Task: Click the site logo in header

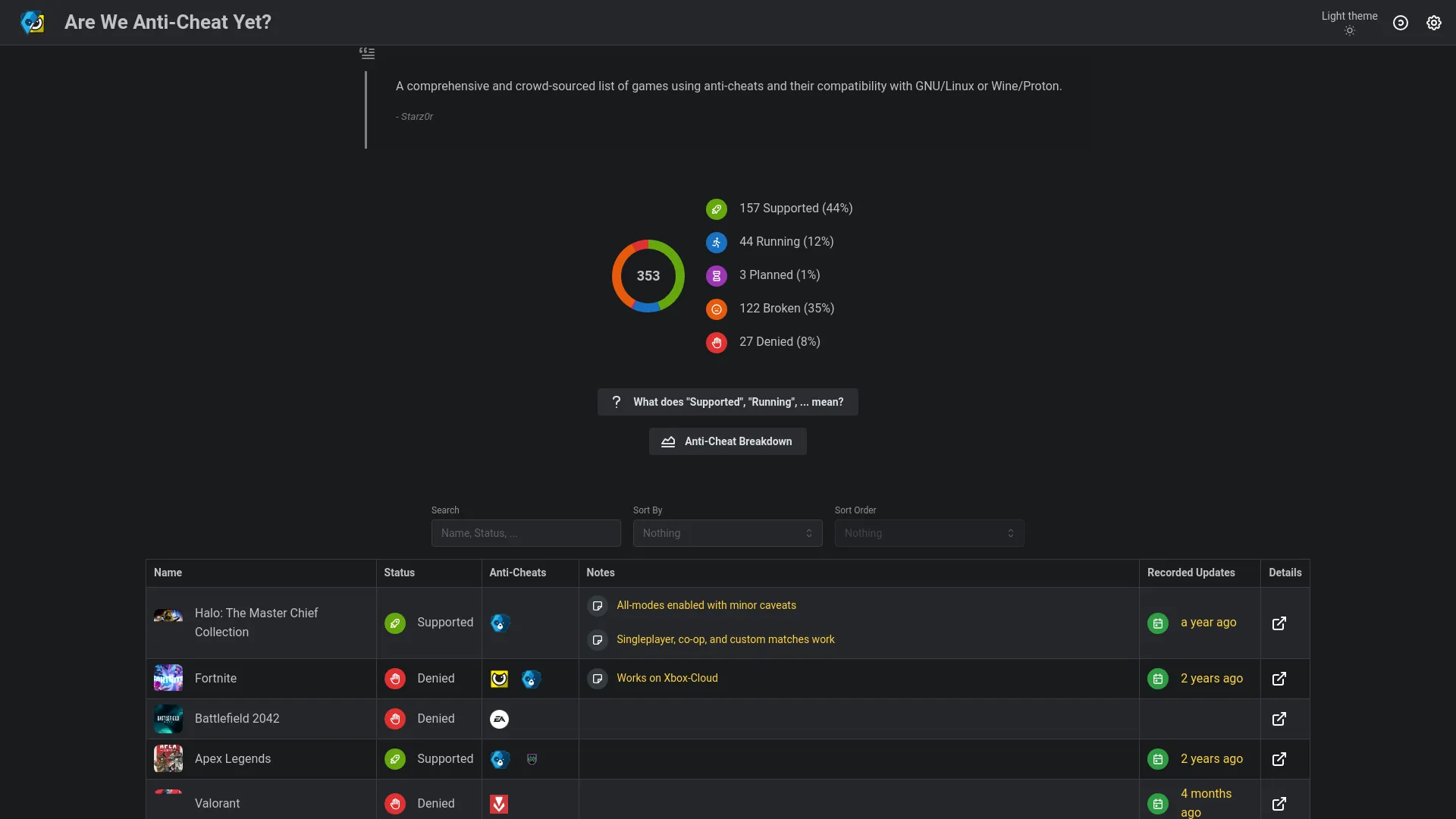Action: click(32, 22)
